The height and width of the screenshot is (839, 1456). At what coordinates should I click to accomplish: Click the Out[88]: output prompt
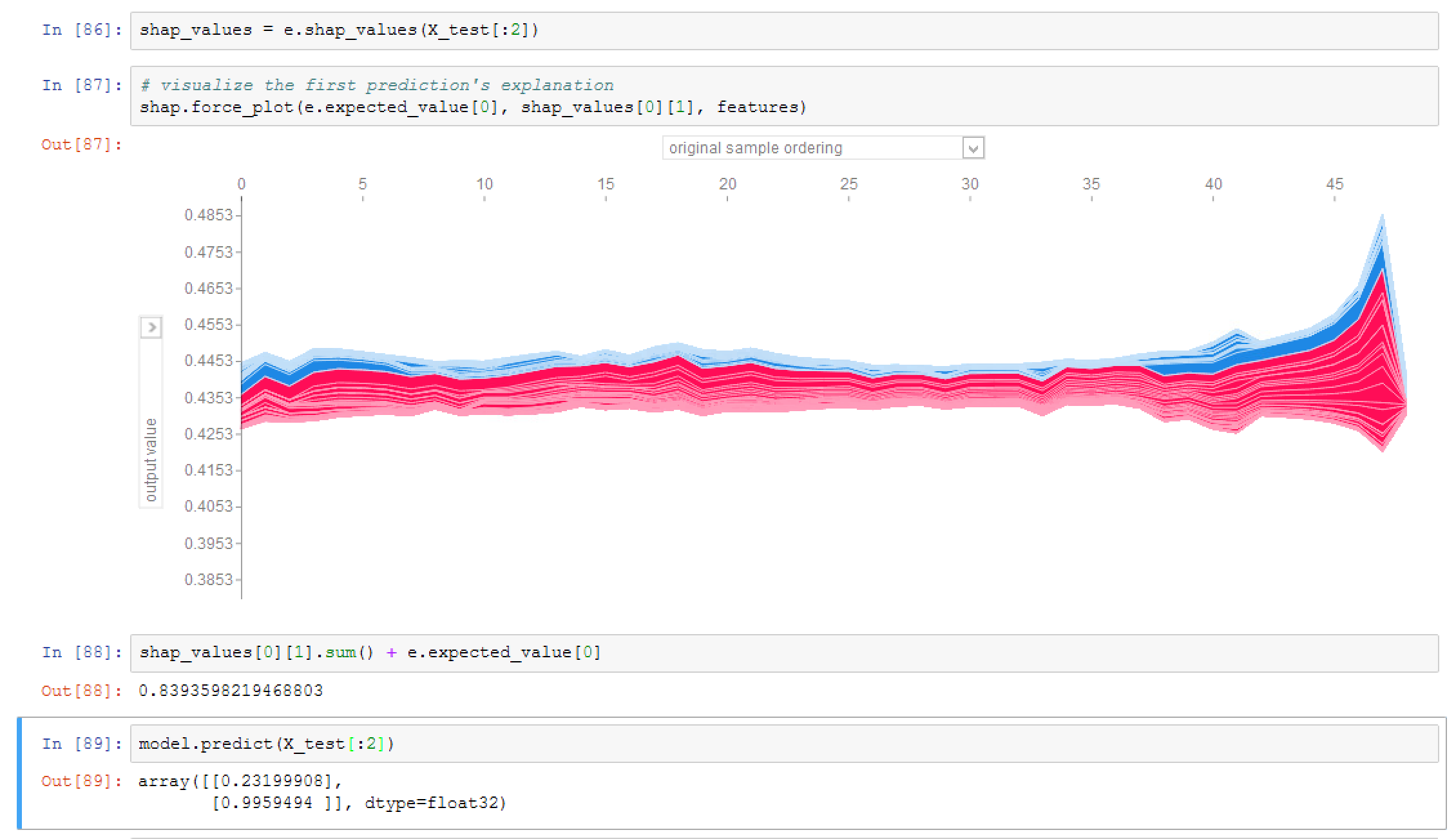(x=82, y=691)
